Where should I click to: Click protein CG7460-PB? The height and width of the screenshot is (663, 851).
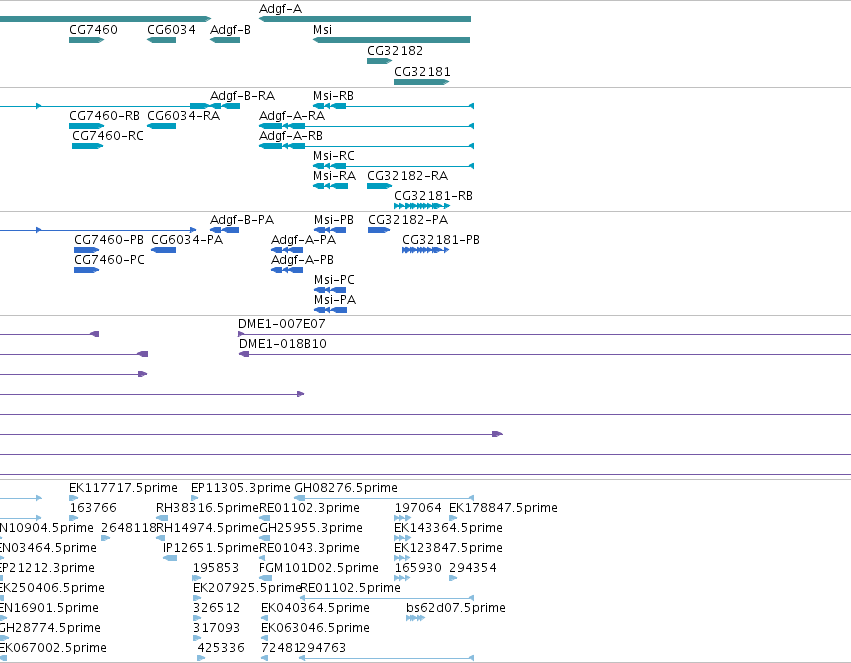(x=86, y=250)
